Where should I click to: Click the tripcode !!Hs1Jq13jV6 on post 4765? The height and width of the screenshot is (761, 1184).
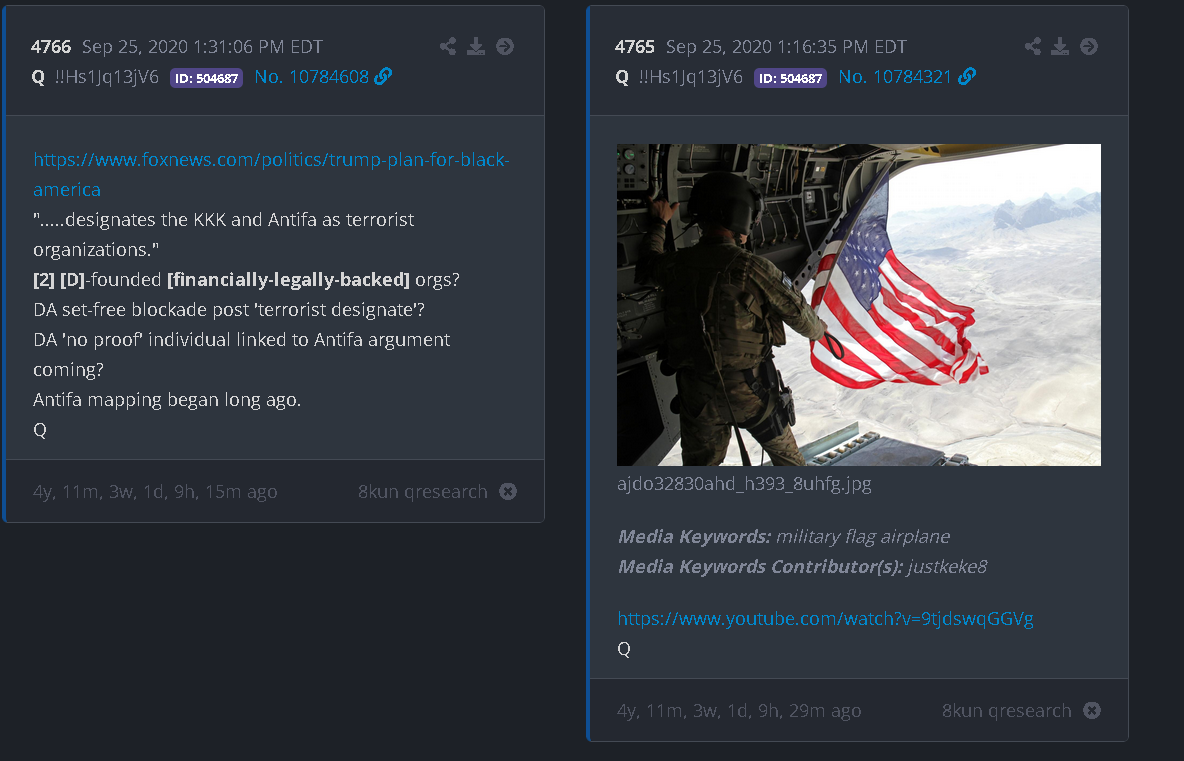(690, 77)
